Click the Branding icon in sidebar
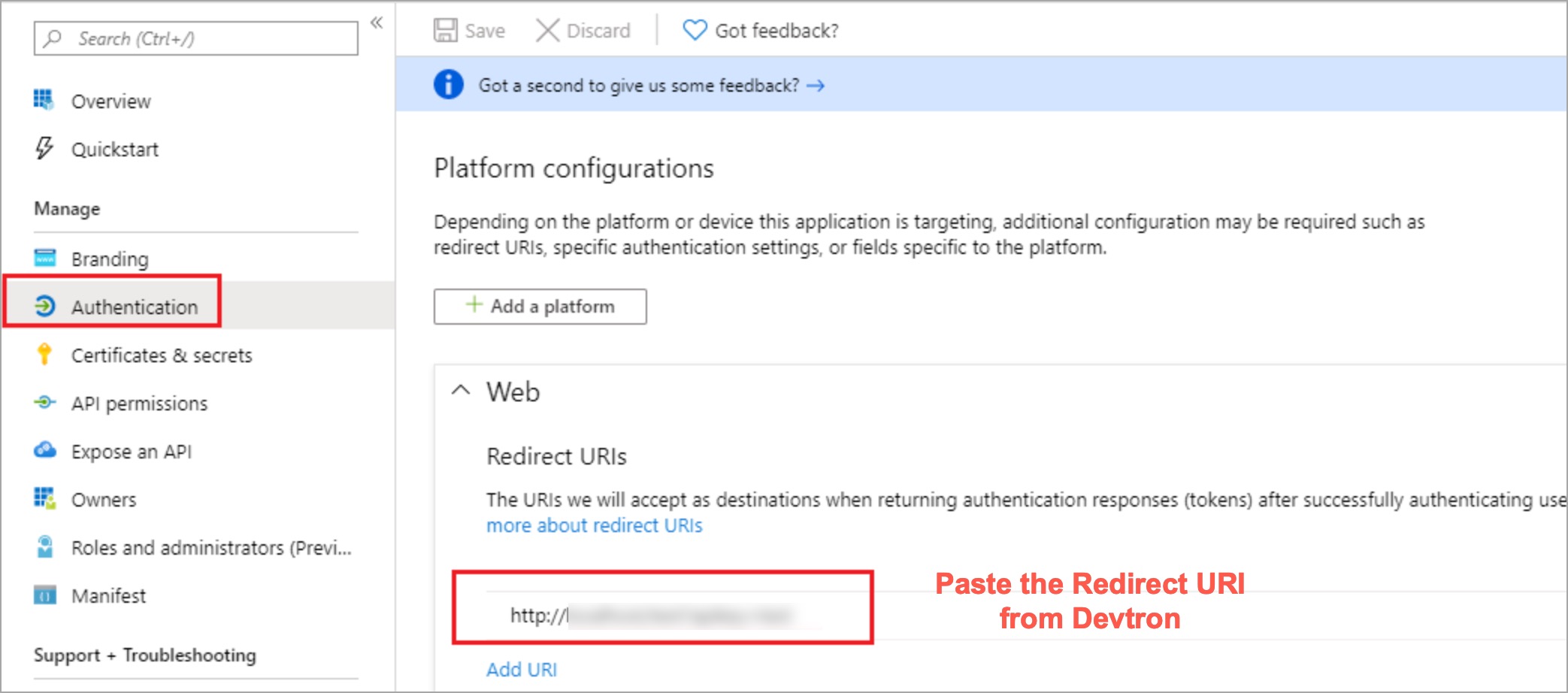 pyautogui.click(x=45, y=258)
